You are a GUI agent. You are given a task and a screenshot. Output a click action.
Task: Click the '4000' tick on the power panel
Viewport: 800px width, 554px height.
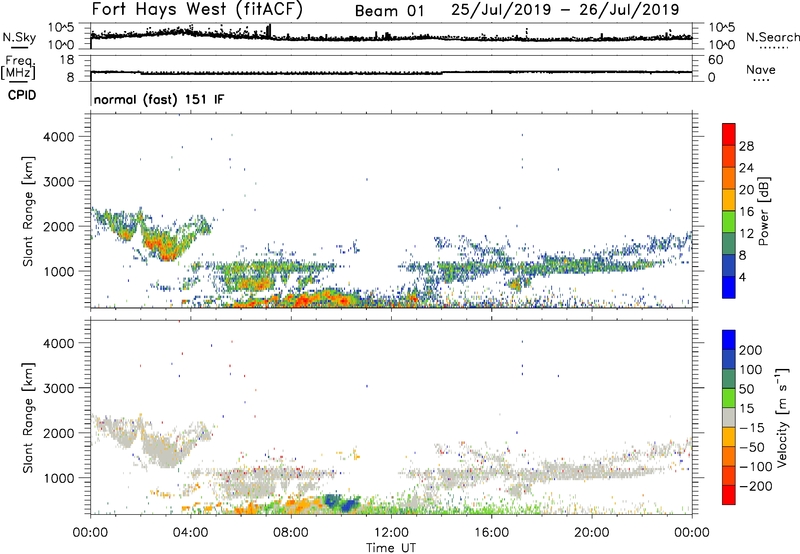[x=59, y=137]
